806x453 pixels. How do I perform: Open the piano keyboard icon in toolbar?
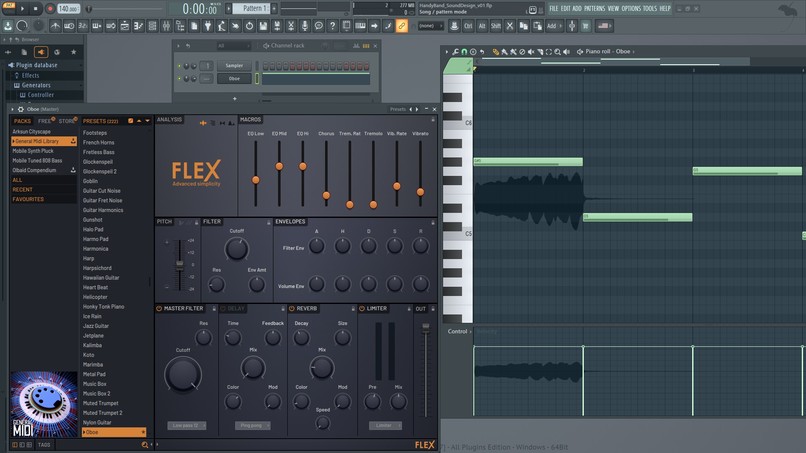(x=360, y=26)
